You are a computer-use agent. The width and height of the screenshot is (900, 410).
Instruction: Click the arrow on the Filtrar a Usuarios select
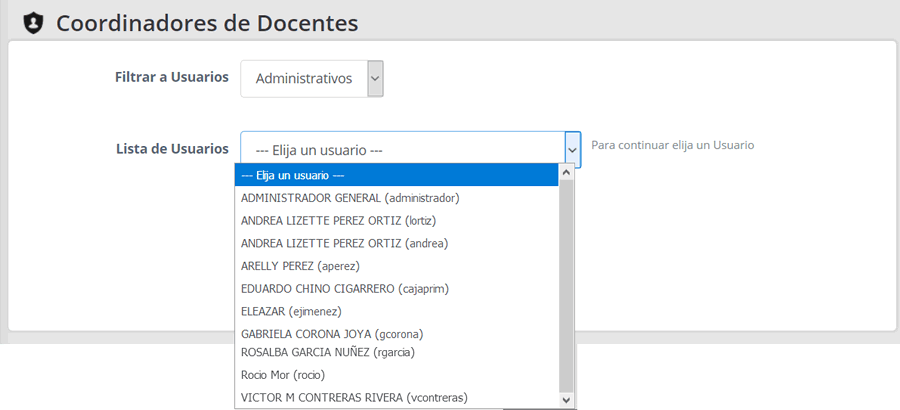(x=375, y=78)
